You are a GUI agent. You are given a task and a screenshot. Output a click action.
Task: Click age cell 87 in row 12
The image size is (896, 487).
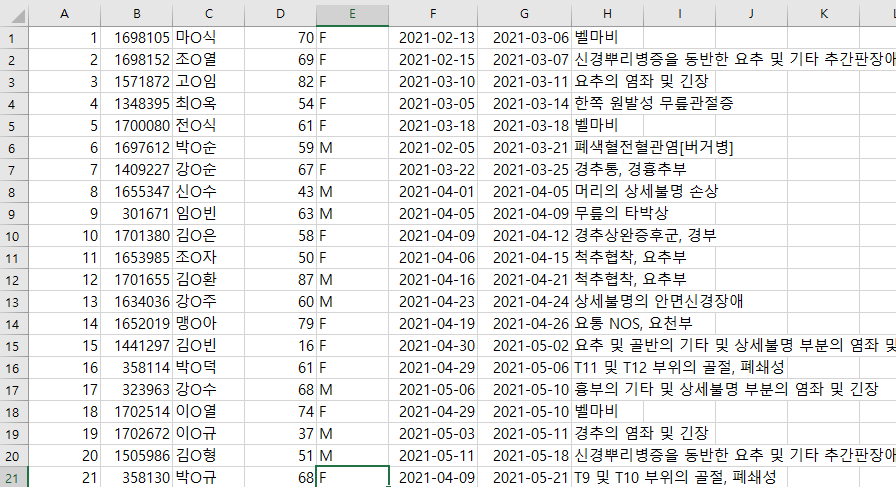point(280,280)
